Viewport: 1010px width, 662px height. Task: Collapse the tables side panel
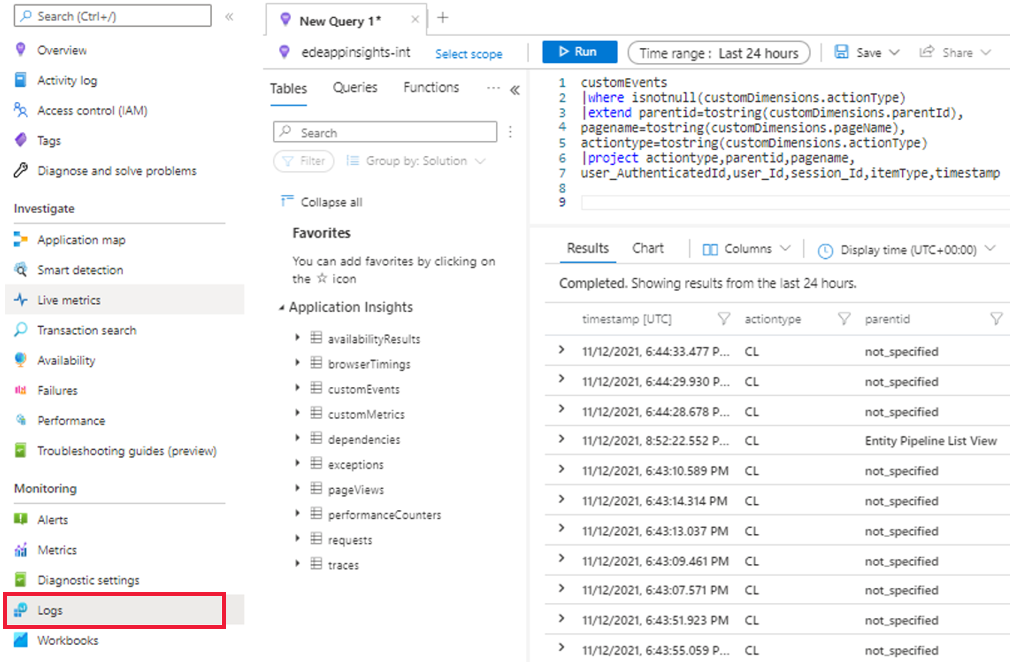pyautogui.click(x=515, y=89)
